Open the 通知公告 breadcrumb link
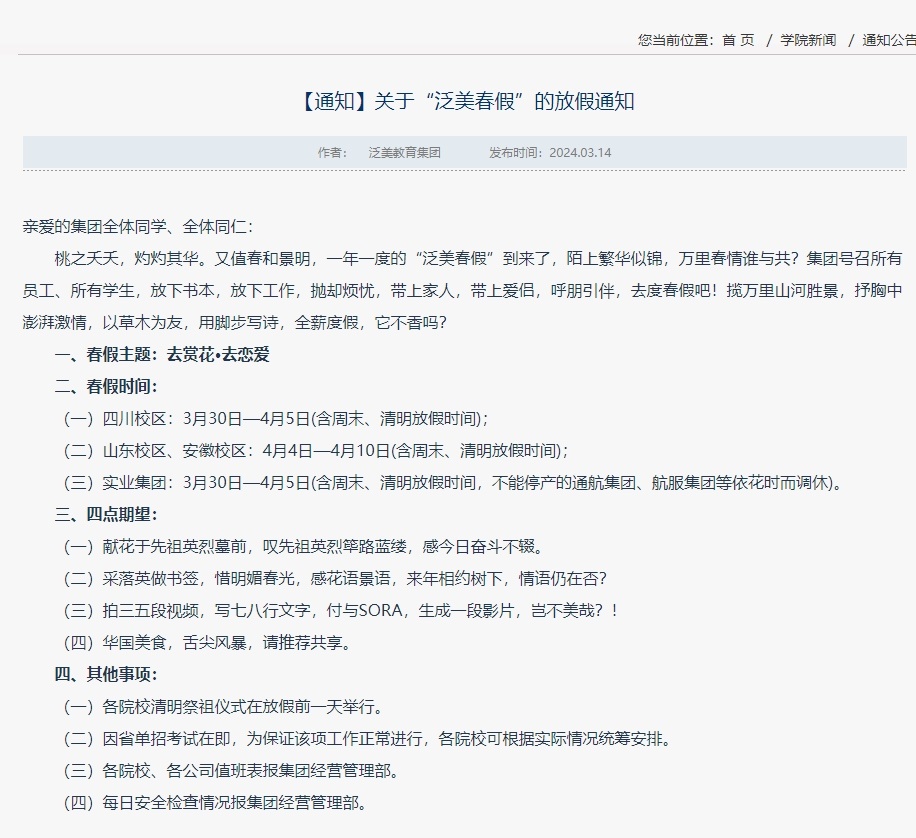The height and width of the screenshot is (838, 916). [889, 40]
